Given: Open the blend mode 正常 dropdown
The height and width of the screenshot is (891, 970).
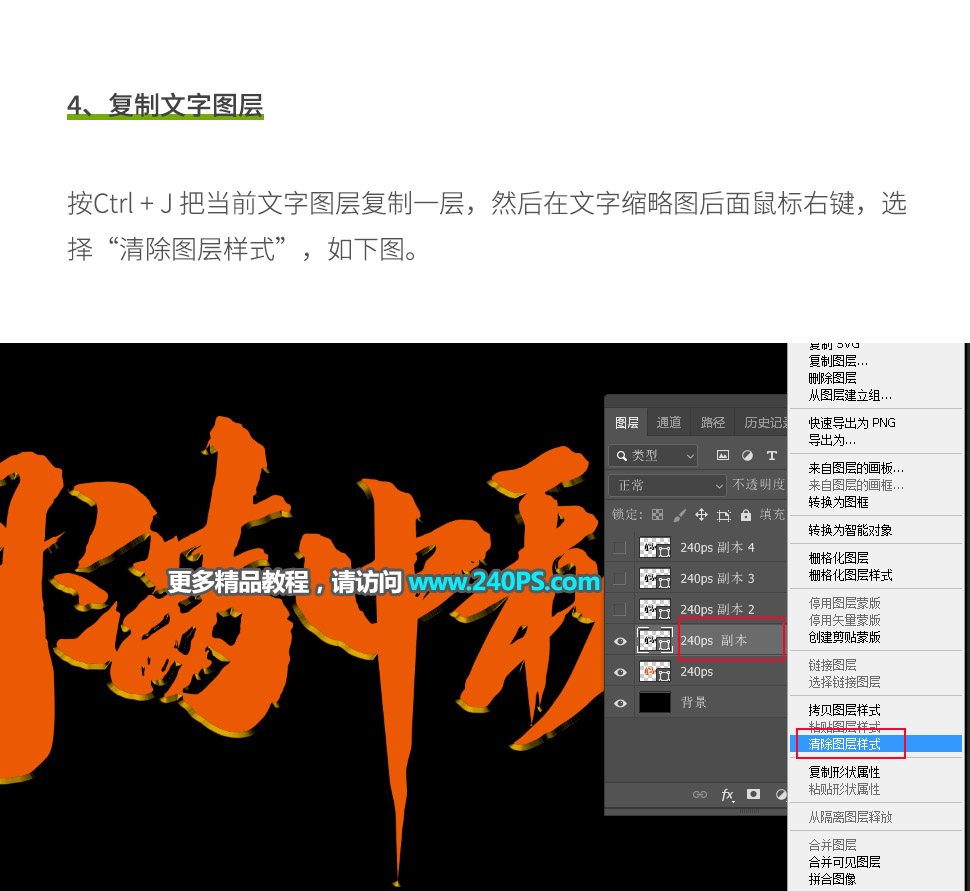Looking at the screenshot, I should coord(667,484).
